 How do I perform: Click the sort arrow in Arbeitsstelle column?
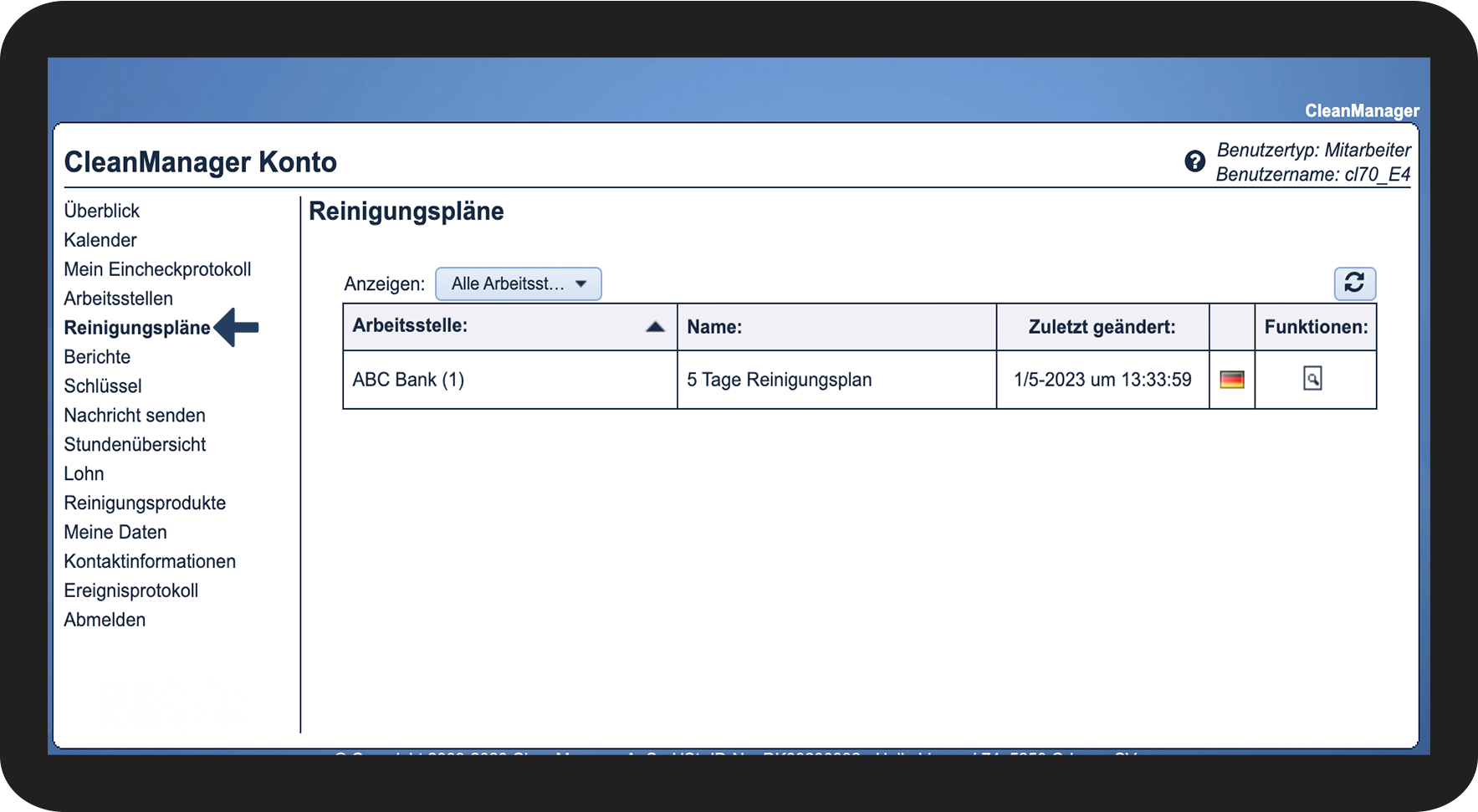pos(655,327)
